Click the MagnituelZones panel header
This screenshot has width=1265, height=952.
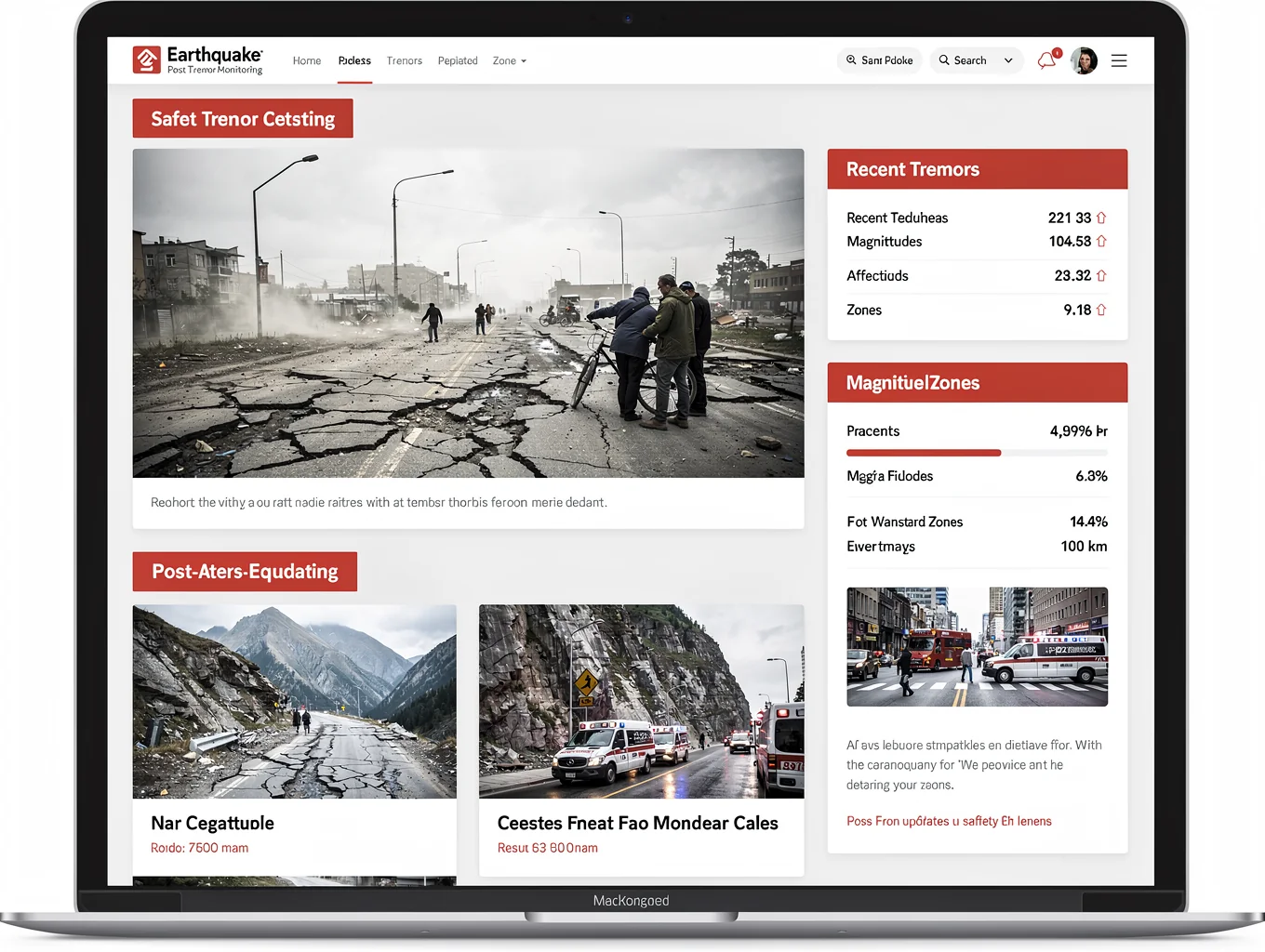tap(978, 383)
